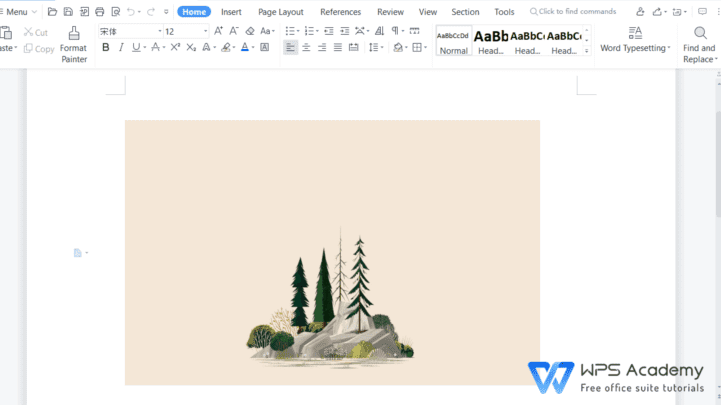This screenshot has width=722, height=407.
Task: Apply subscript formatting
Action: click(191, 47)
